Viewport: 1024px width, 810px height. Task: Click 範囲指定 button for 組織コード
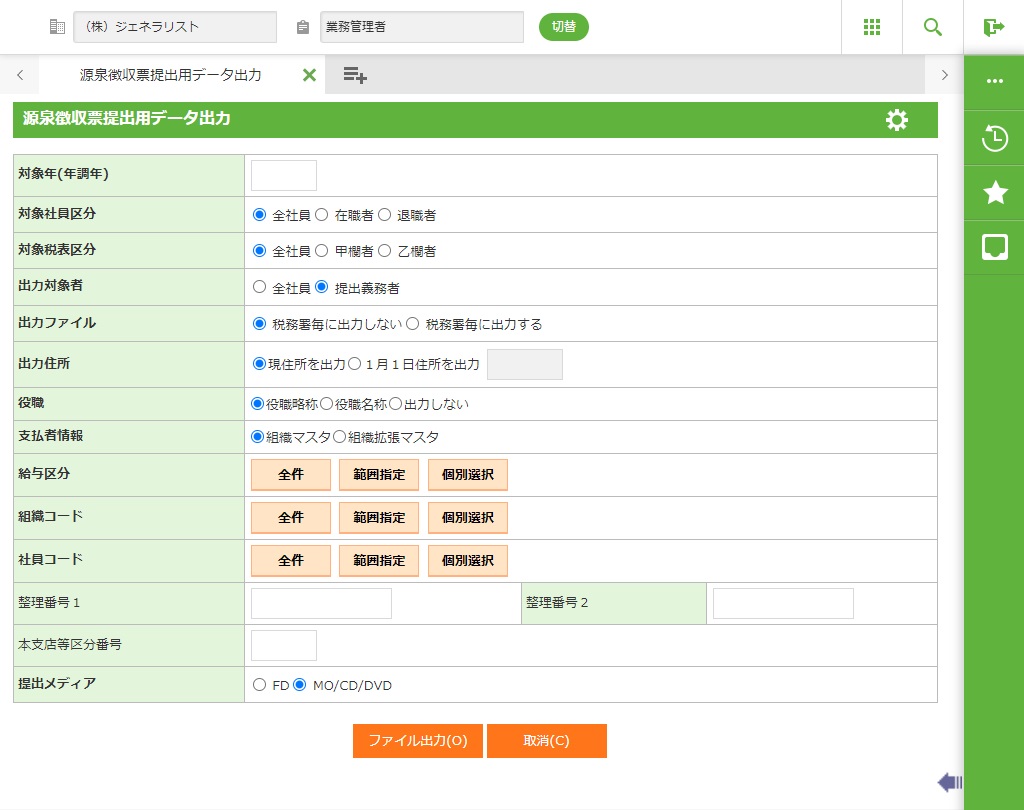379,518
